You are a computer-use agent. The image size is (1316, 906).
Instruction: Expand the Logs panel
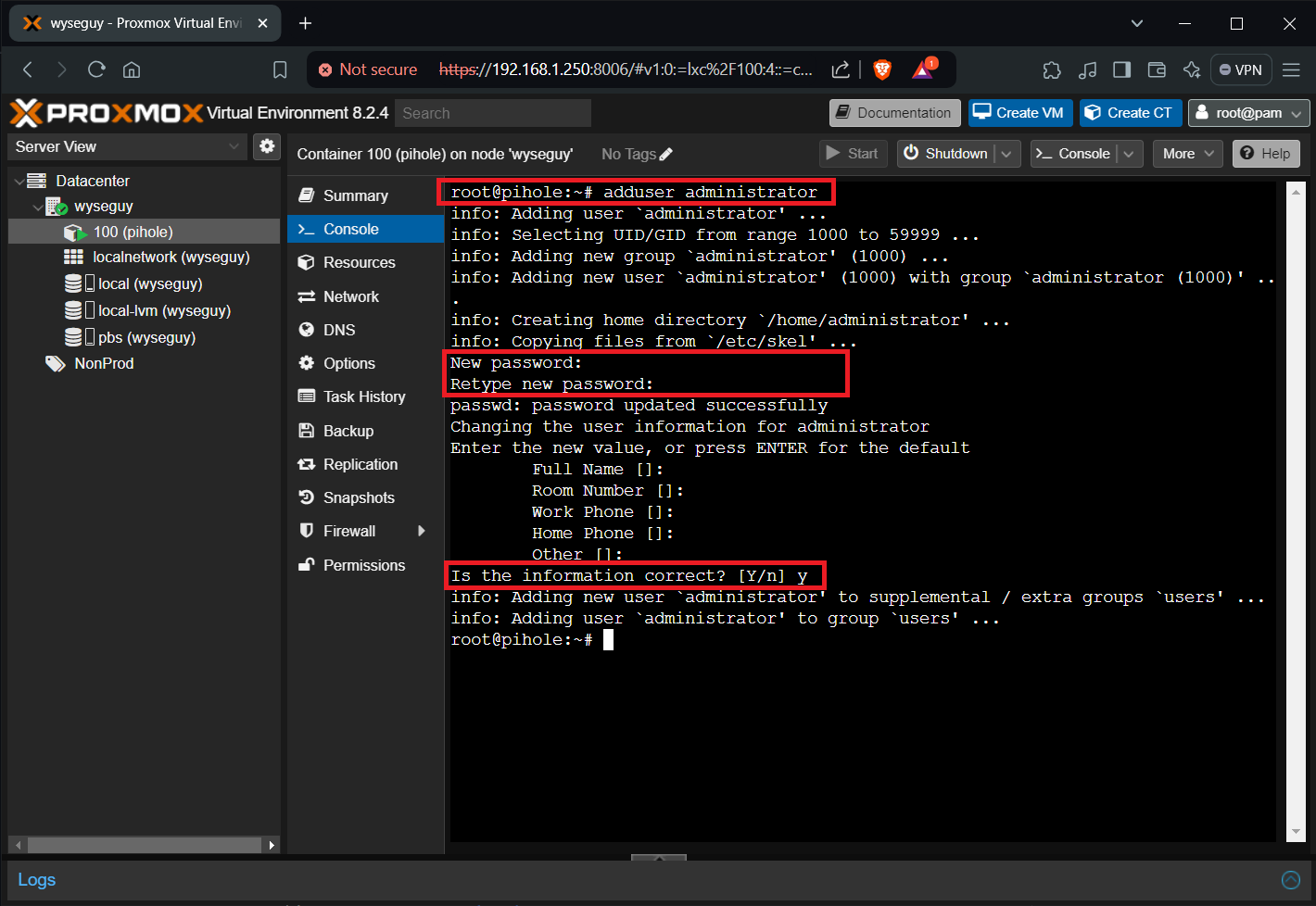pyautogui.click(x=1290, y=880)
